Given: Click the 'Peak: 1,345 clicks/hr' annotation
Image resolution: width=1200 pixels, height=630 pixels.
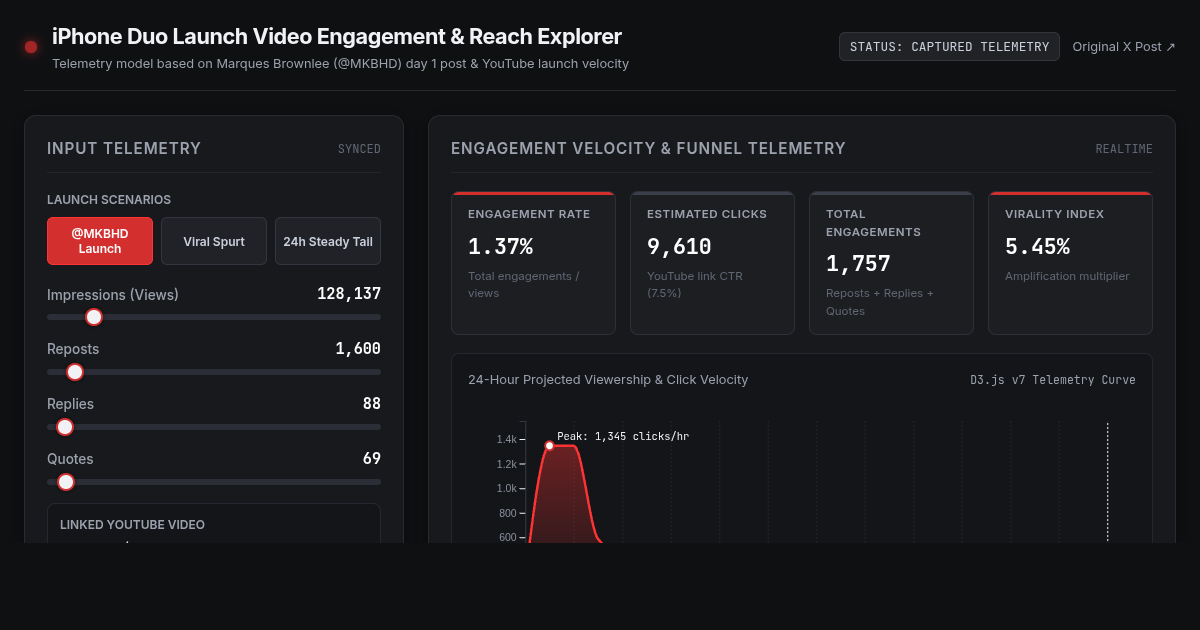Looking at the screenshot, I should pyautogui.click(x=623, y=436).
